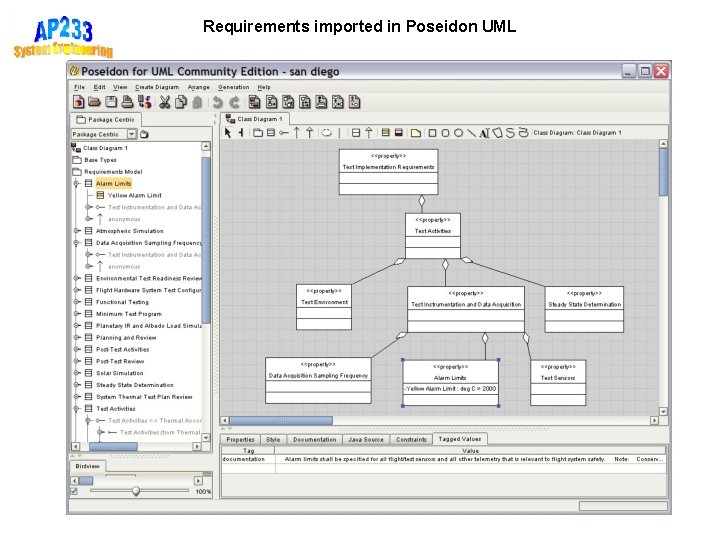Select the Test Sensors class box
720x540 pixels.
pos(558,383)
